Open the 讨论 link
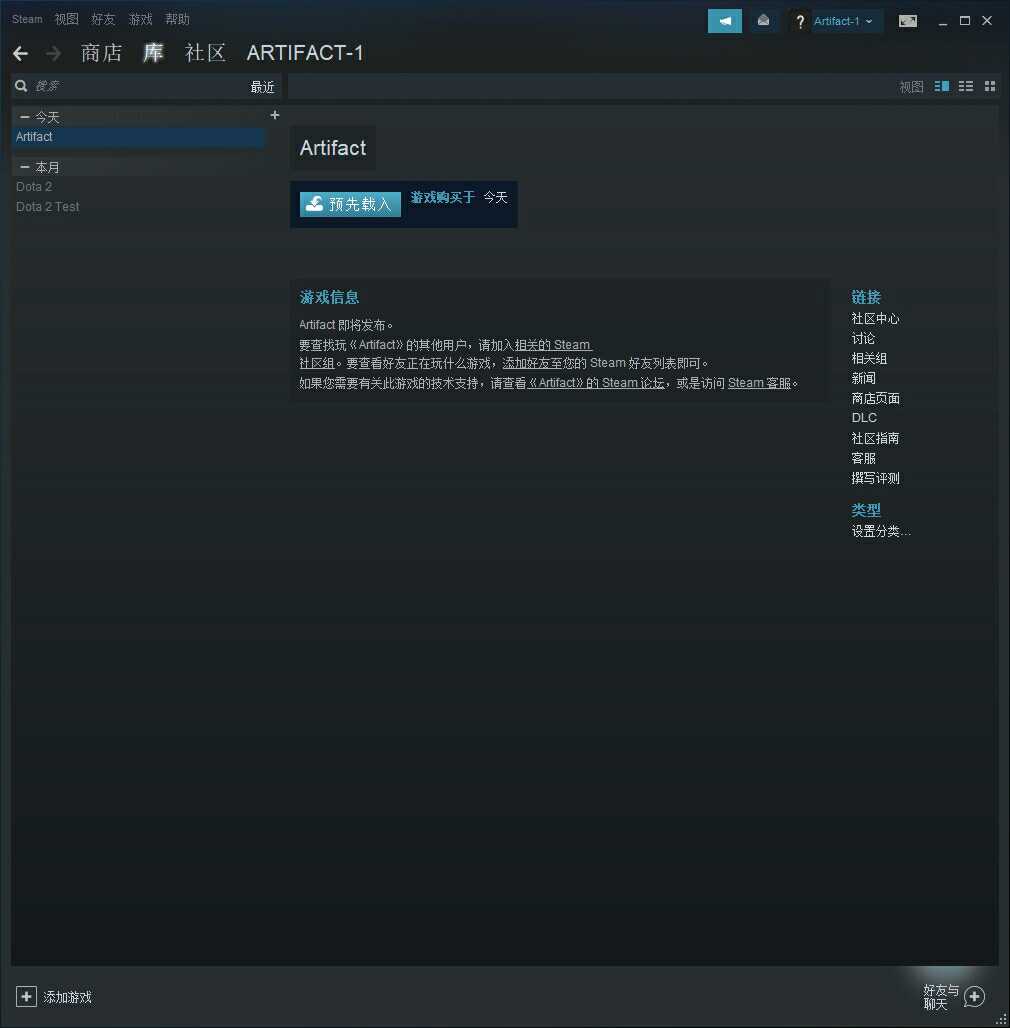1010x1028 pixels. 863,338
